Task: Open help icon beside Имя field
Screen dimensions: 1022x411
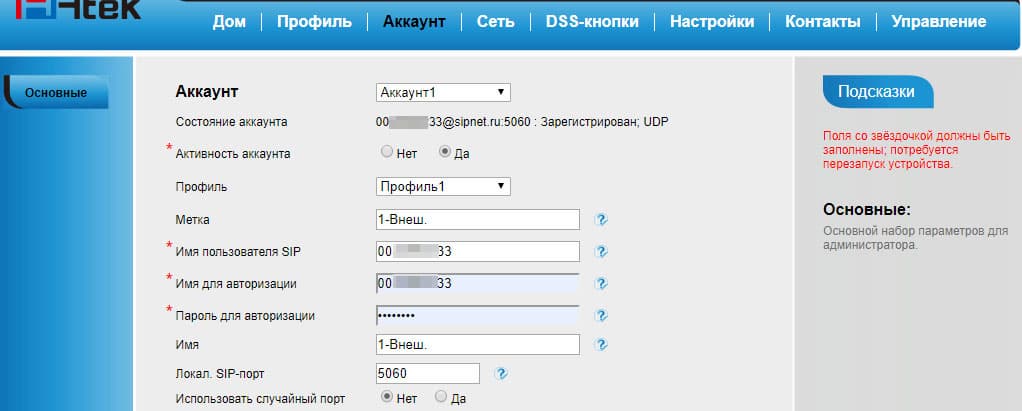Action: tap(601, 345)
